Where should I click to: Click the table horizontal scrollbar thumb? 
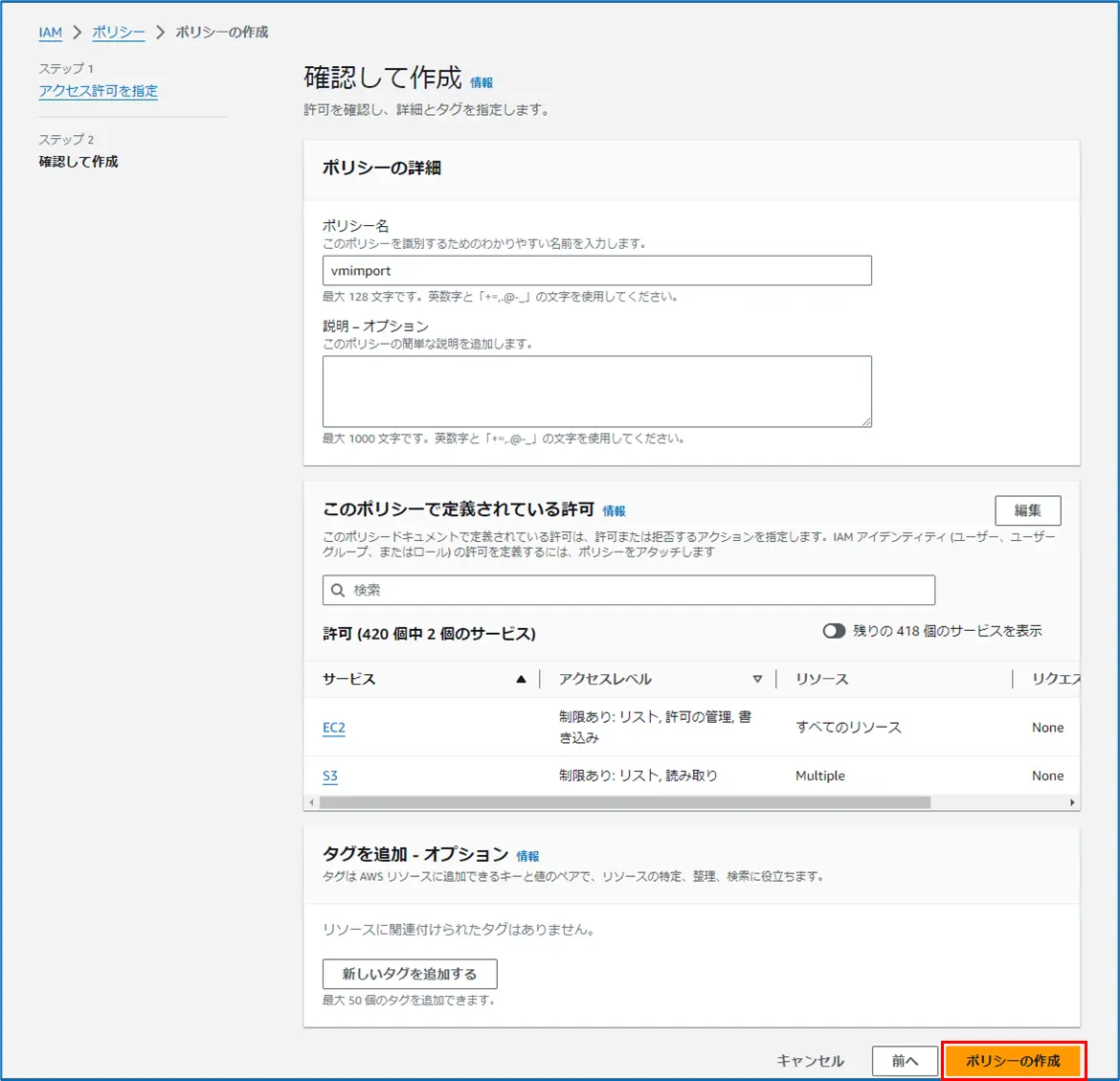pos(625,802)
